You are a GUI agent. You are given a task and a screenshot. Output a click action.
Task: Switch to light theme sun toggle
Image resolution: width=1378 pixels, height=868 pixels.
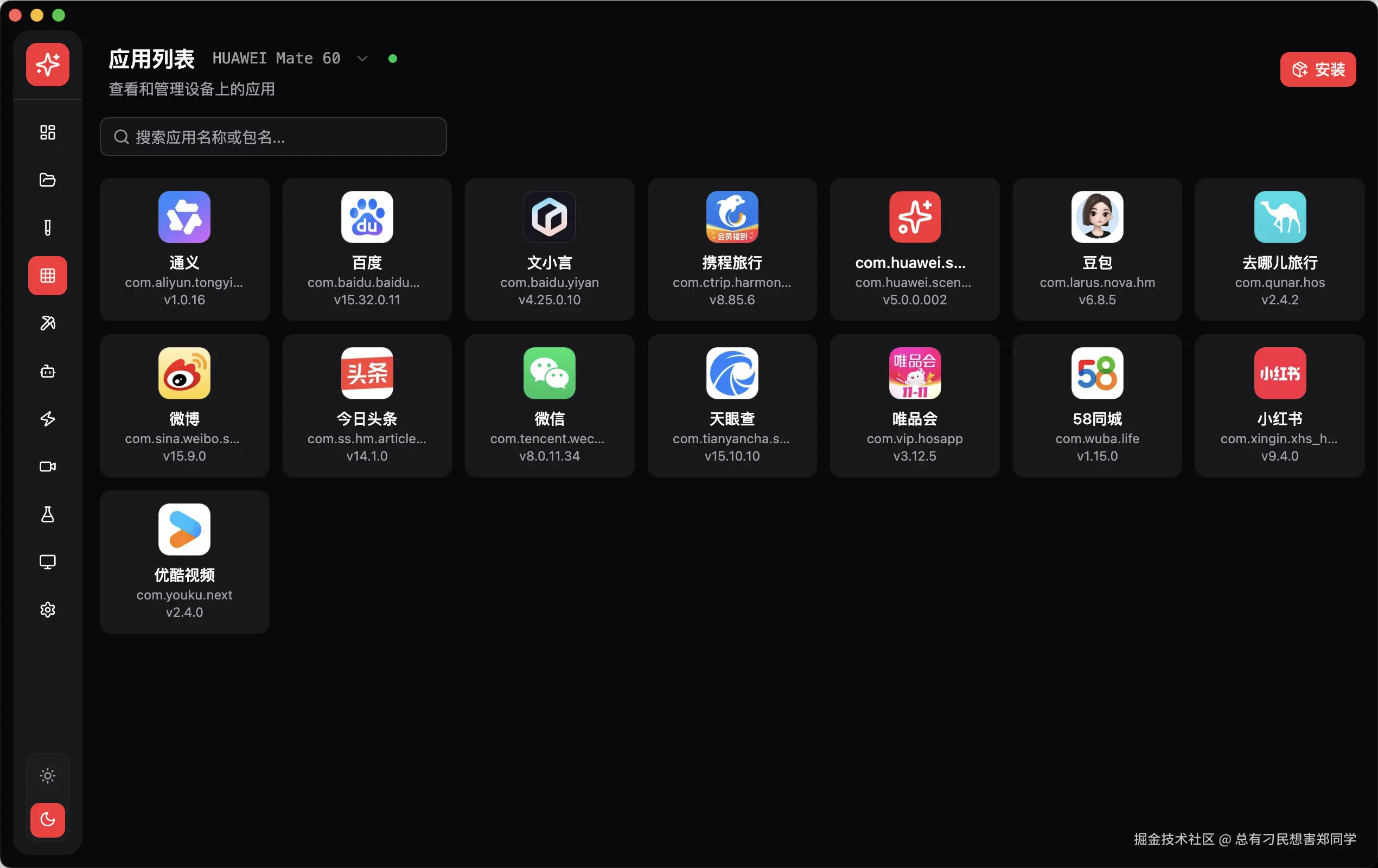[x=48, y=776]
